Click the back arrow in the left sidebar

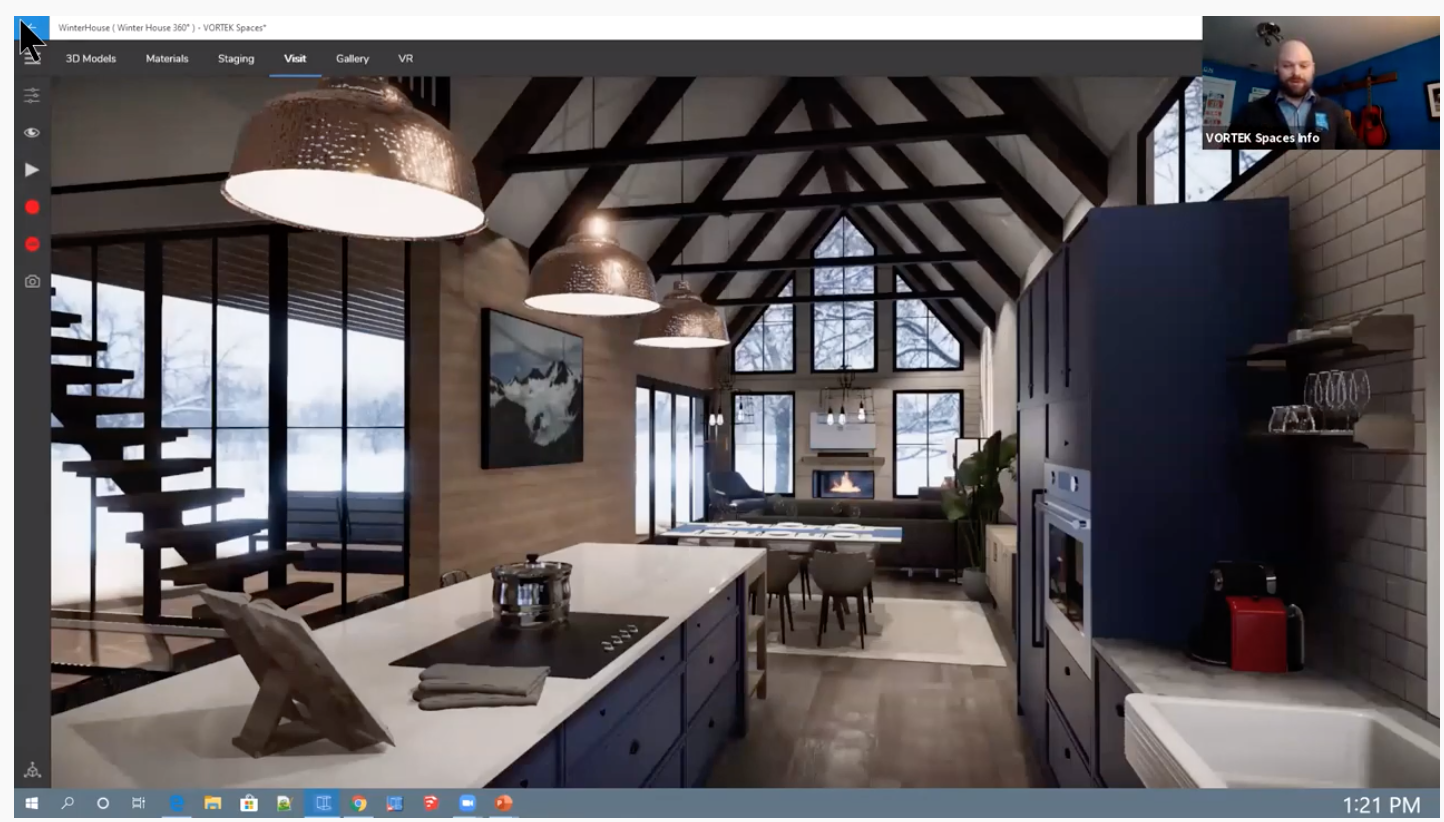point(30,25)
